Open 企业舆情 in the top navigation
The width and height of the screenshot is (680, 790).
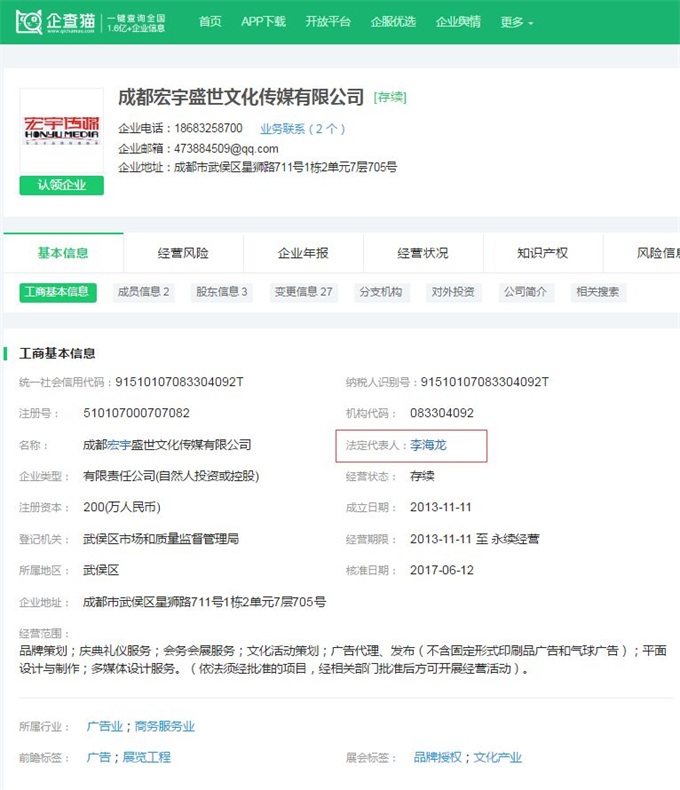(x=458, y=22)
